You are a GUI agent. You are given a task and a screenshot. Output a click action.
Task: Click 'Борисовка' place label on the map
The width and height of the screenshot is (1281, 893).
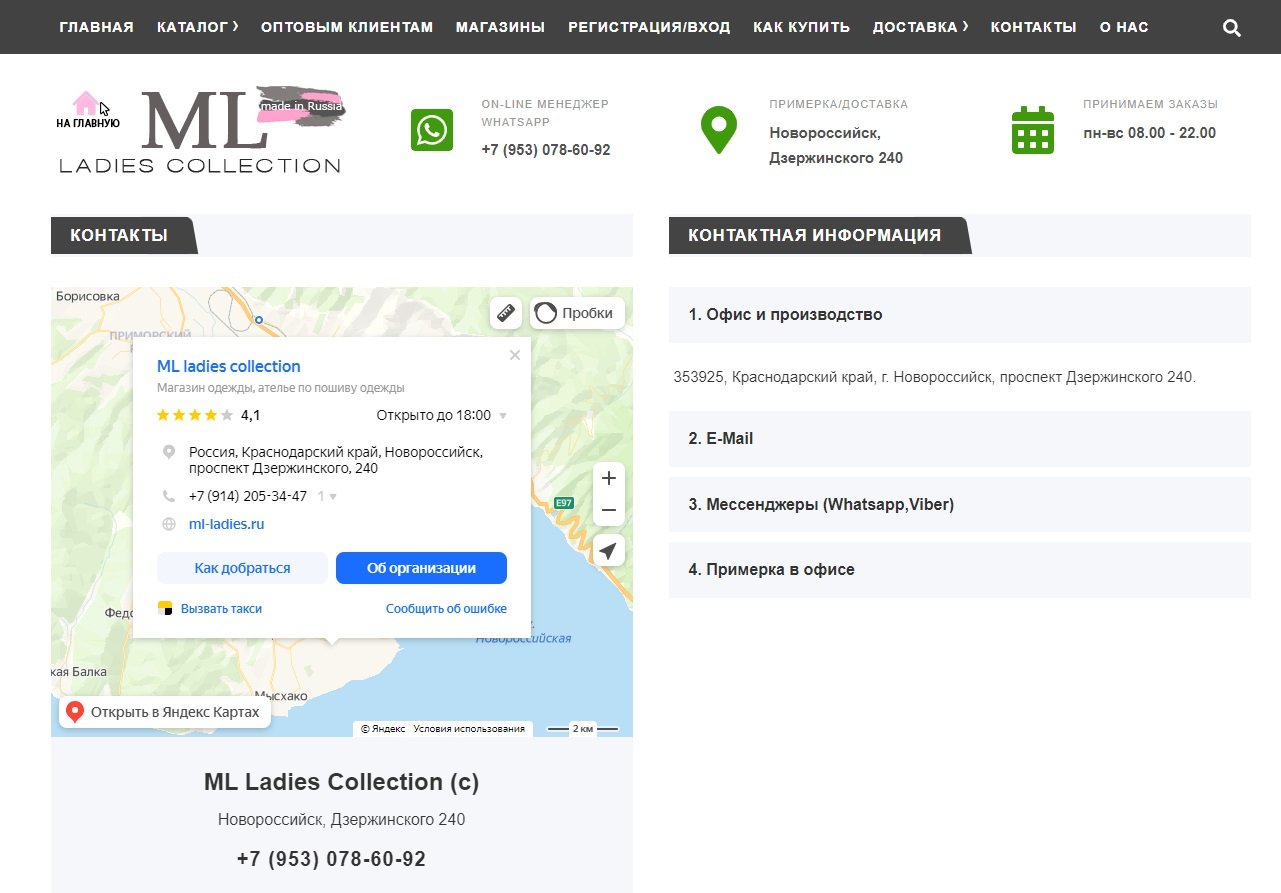[88, 297]
